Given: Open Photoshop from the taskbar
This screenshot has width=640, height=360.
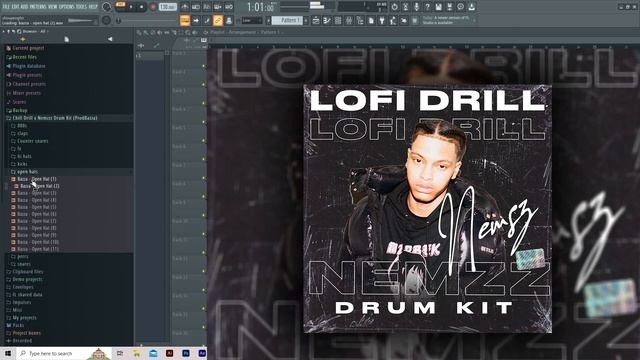Looking at the screenshot, I should pos(186,353).
